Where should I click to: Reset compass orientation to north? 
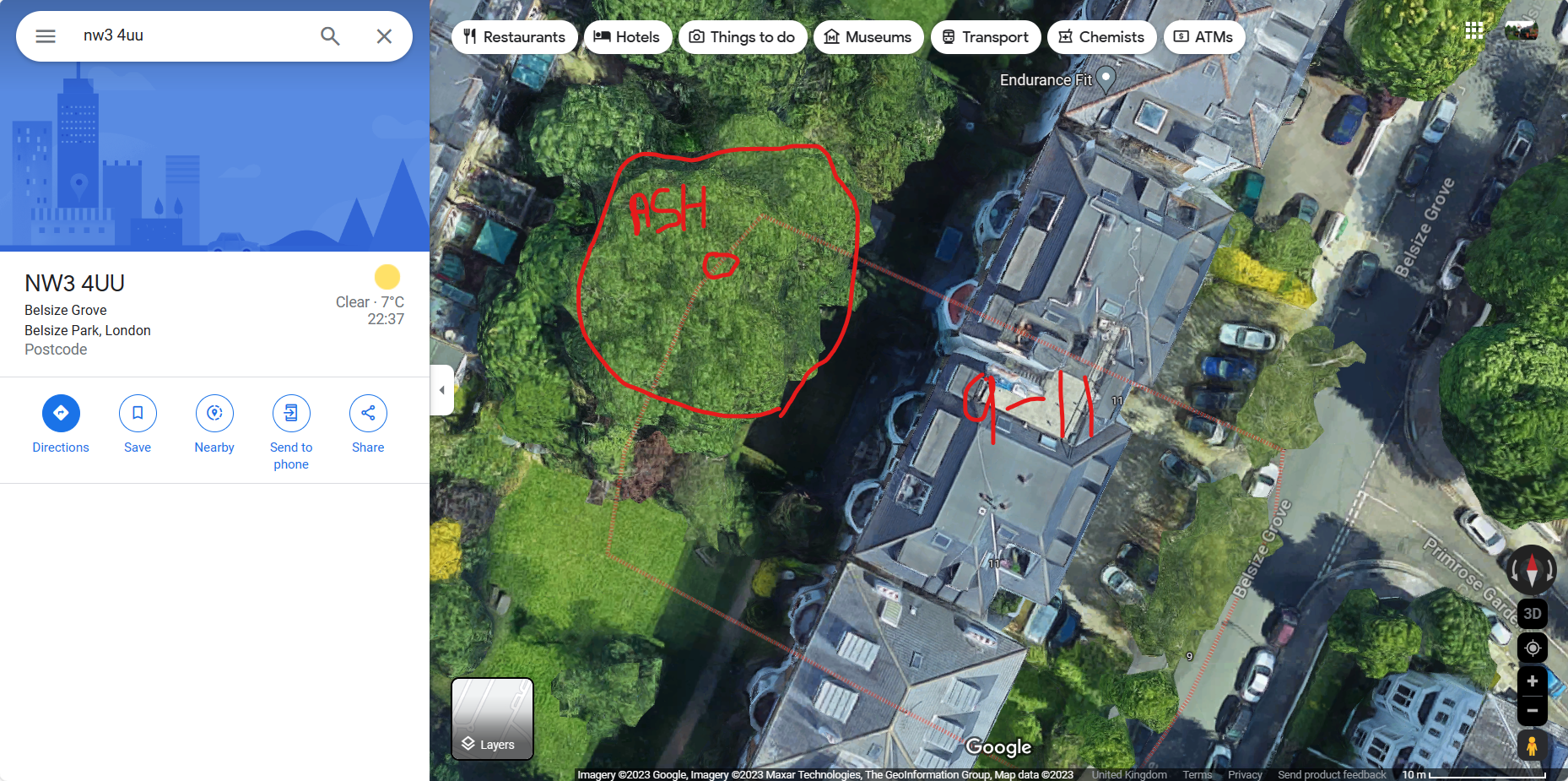pos(1533,569)
